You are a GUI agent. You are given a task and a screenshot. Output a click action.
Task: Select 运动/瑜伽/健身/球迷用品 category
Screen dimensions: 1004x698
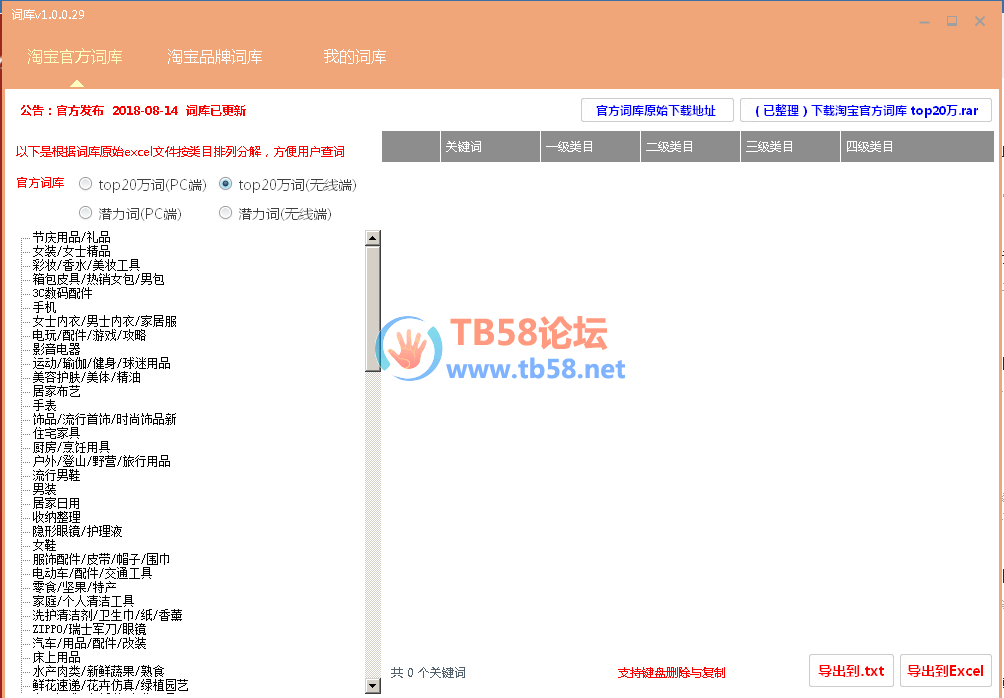tap(102, 363)
